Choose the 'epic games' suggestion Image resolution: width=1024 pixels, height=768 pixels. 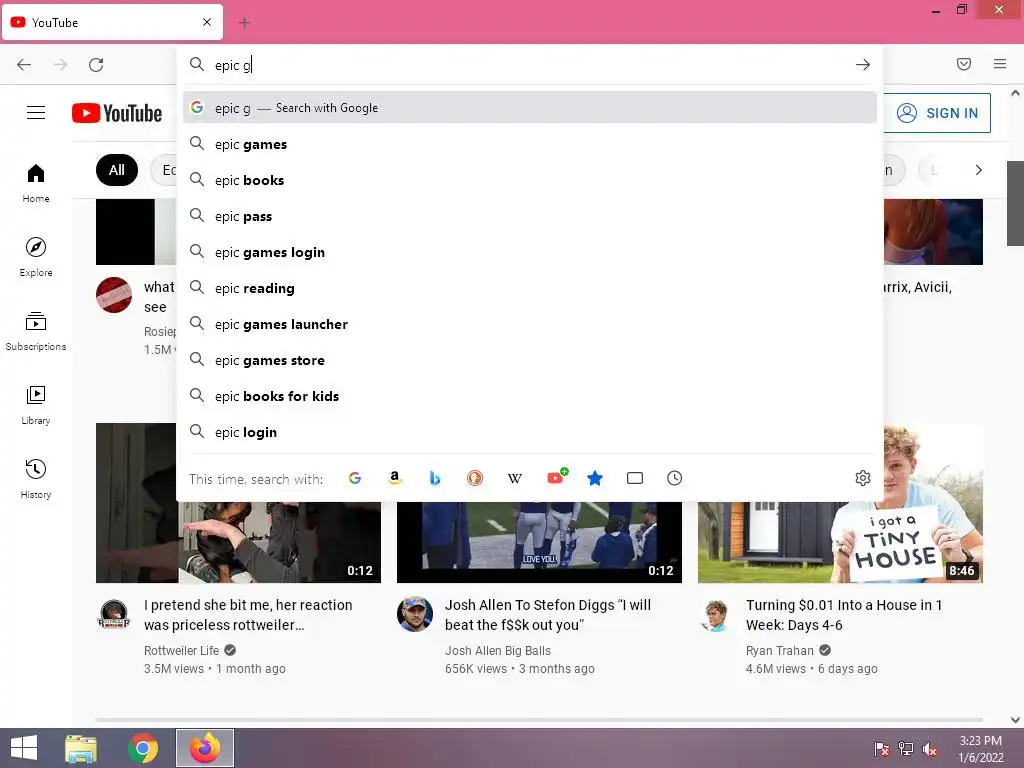(530, 144)
